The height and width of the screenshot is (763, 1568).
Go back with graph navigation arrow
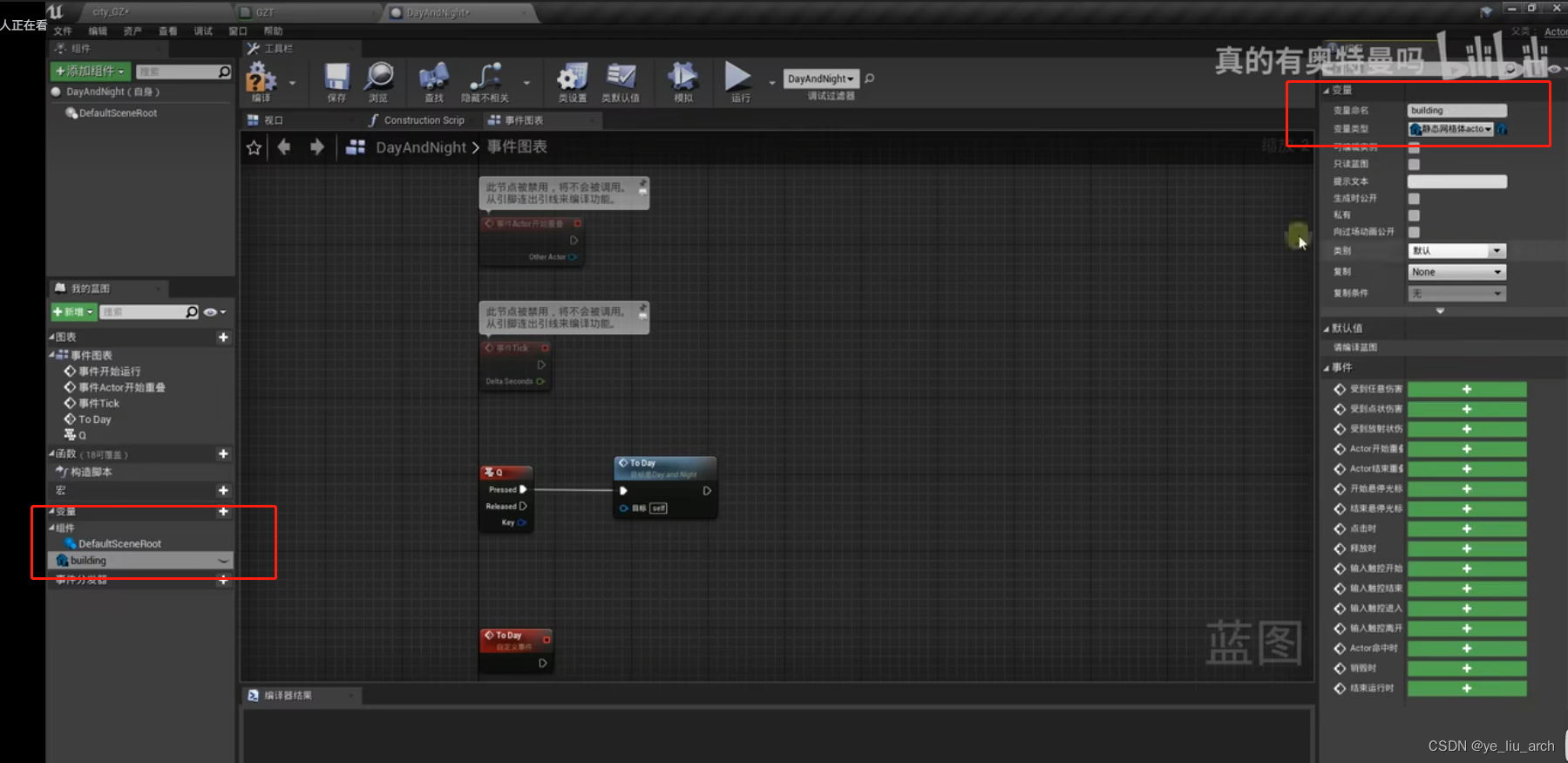(284, 147)
